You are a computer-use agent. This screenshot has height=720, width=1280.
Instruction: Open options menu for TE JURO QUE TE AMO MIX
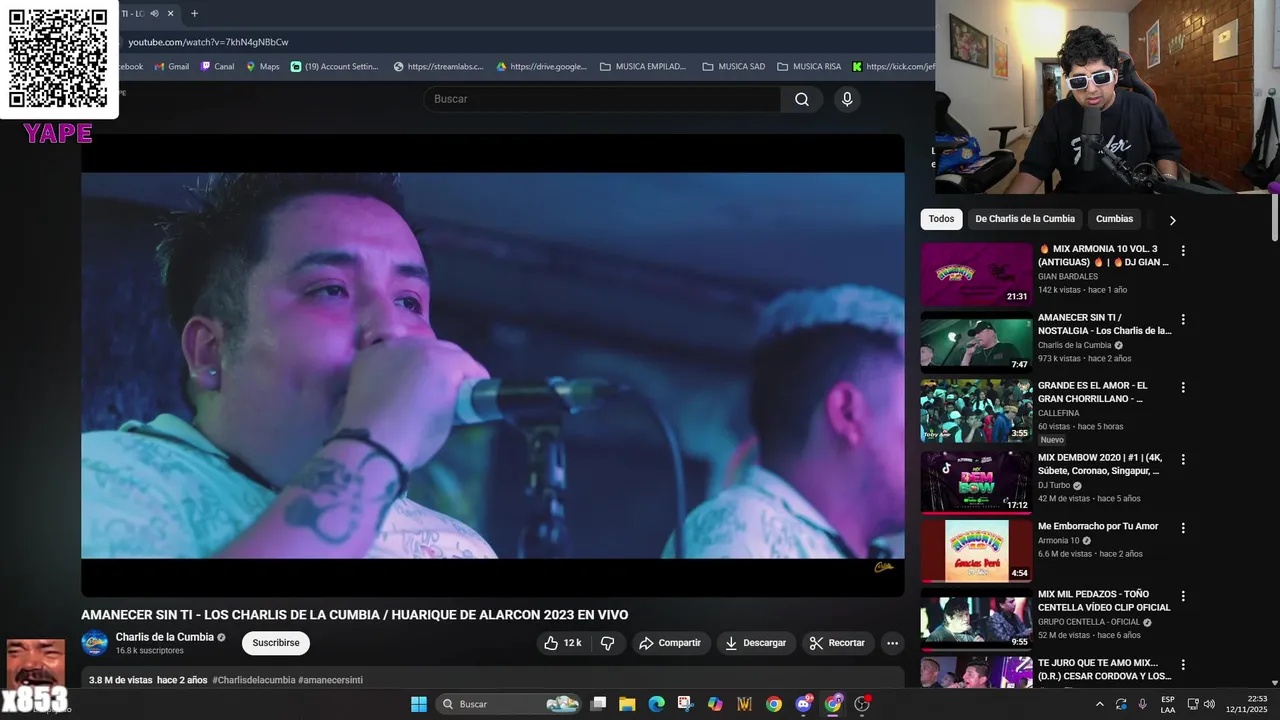point(1183,664)
